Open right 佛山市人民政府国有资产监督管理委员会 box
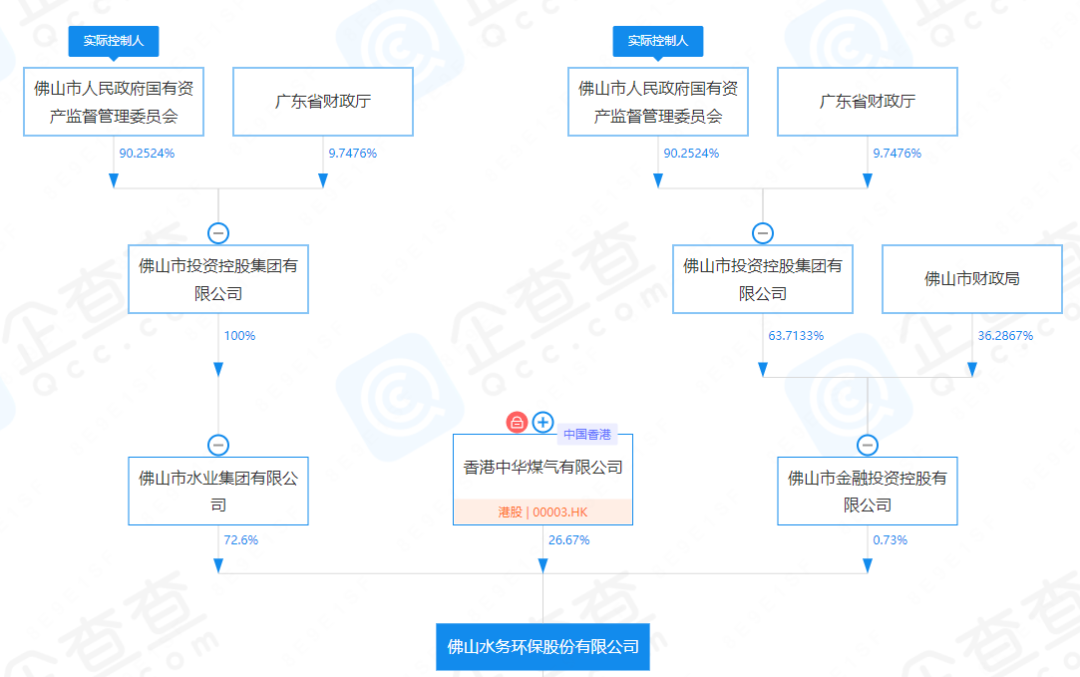Screen dimensions: 1080x677 (x=658, y=102)
